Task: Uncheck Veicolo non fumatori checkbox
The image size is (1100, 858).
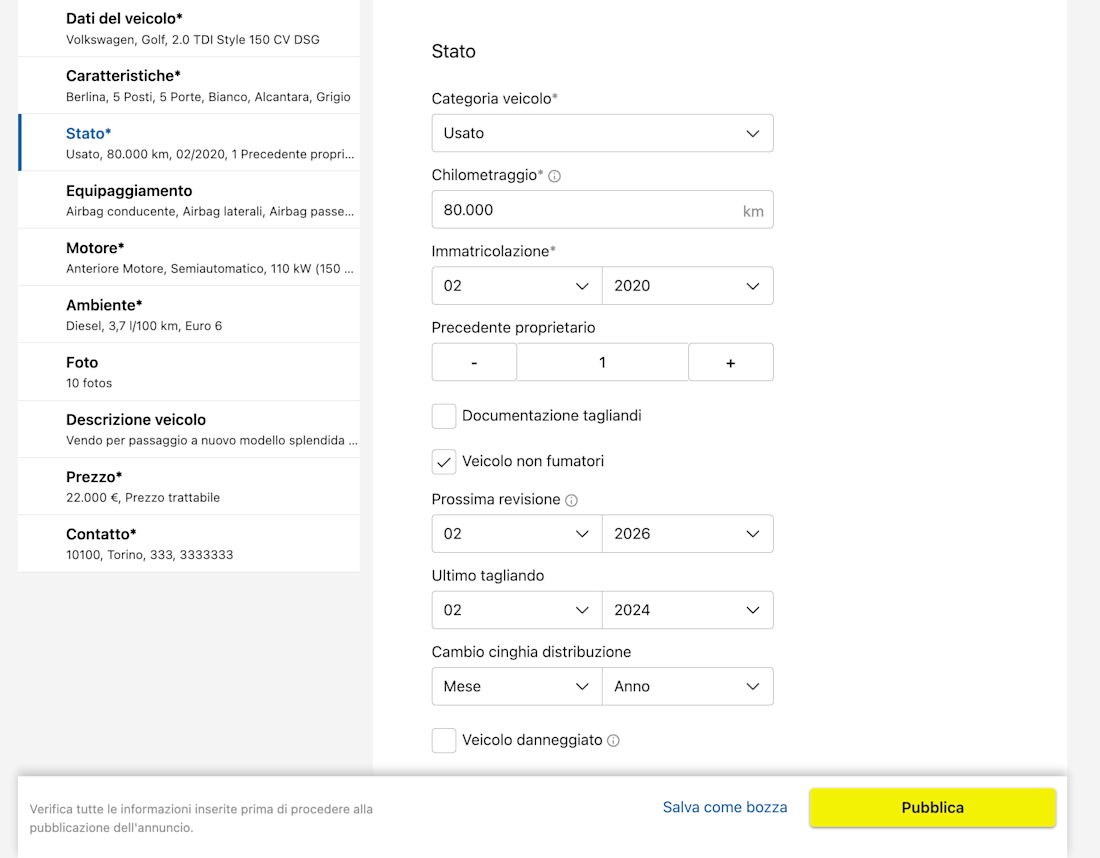Action: (444, 462)
